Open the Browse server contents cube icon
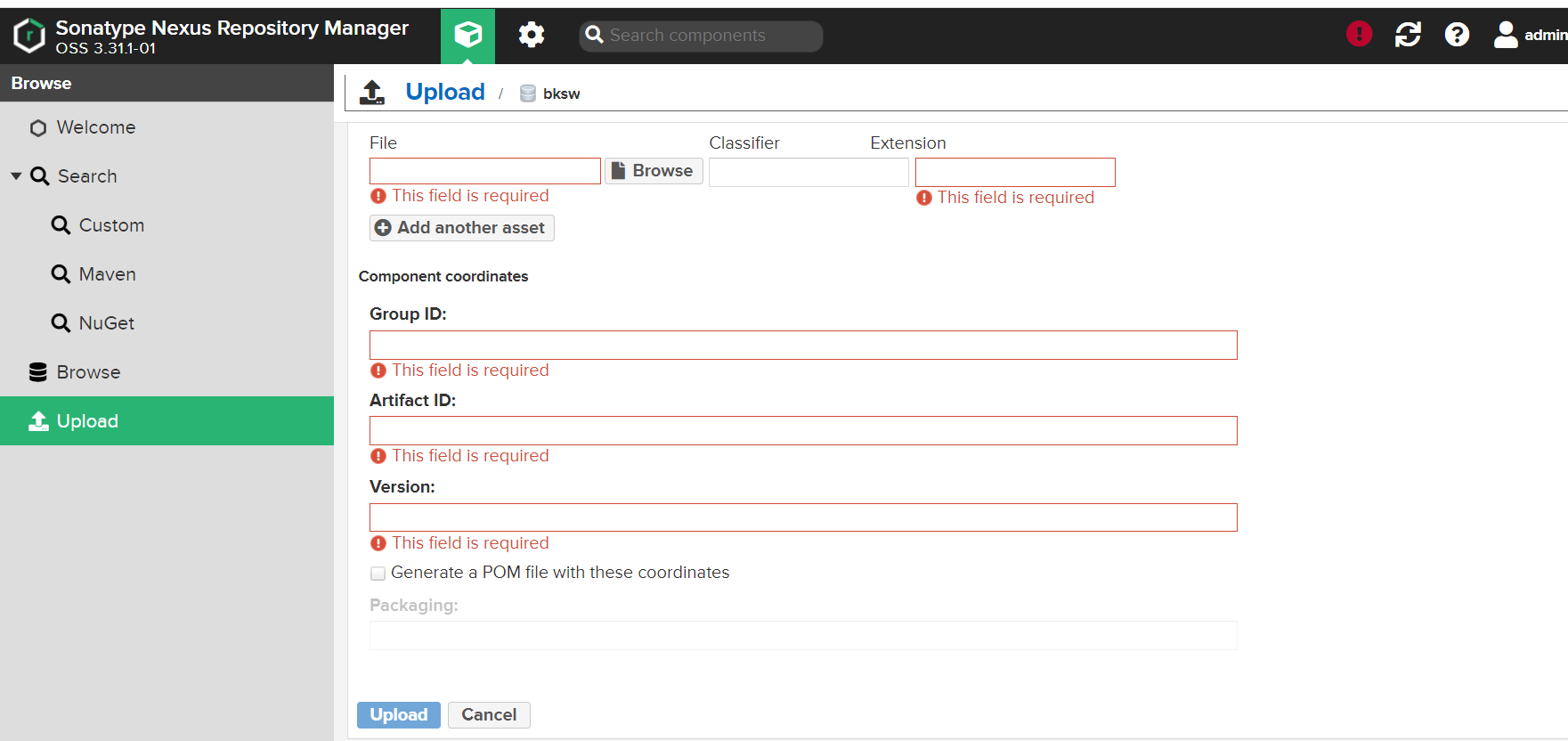The image size is (1568, 741). pyautogui.click(x=467, y=35)
